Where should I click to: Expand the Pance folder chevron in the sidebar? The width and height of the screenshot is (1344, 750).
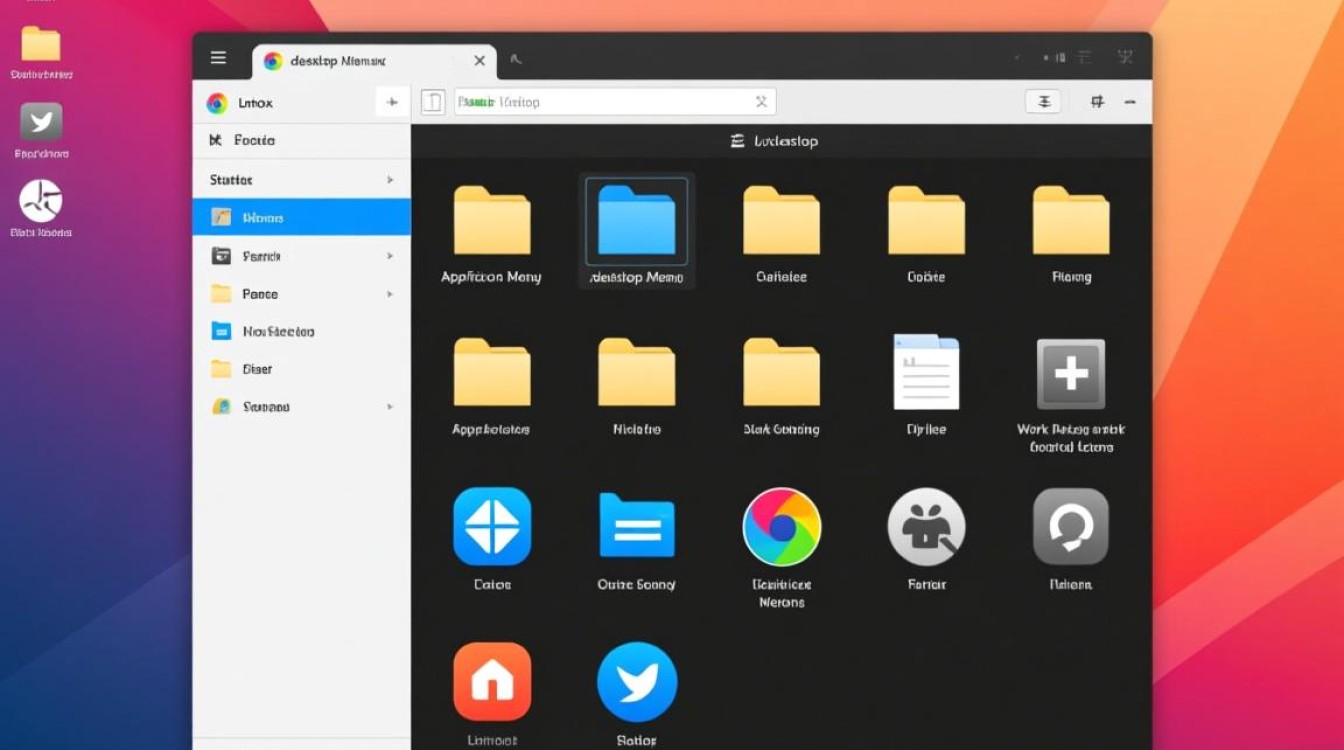391,294
